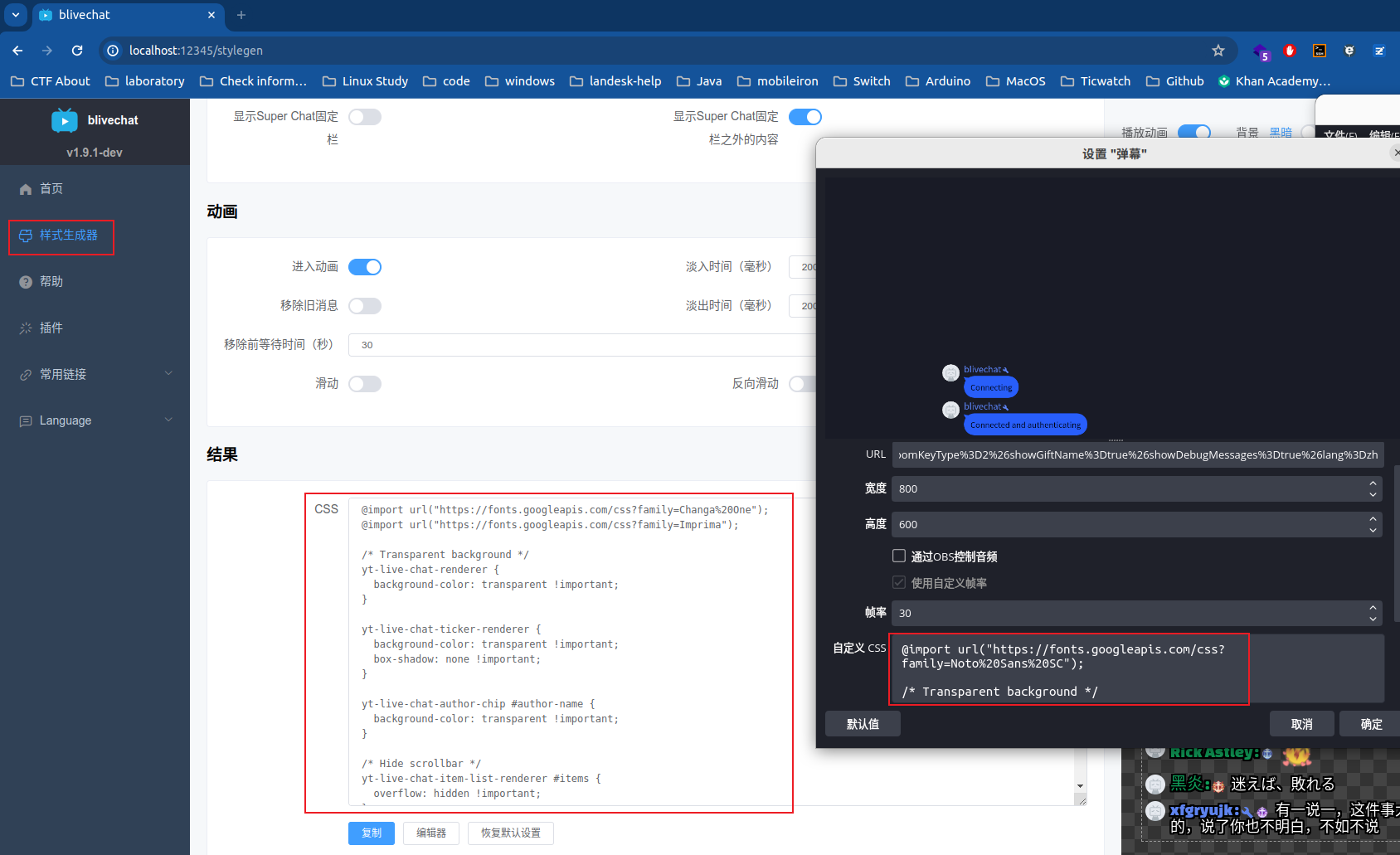This screenshot has width=1400, height=855.
Task: Toggle the 滑动 animation switch
Action: pyautogui.click(x=365, y=384)
